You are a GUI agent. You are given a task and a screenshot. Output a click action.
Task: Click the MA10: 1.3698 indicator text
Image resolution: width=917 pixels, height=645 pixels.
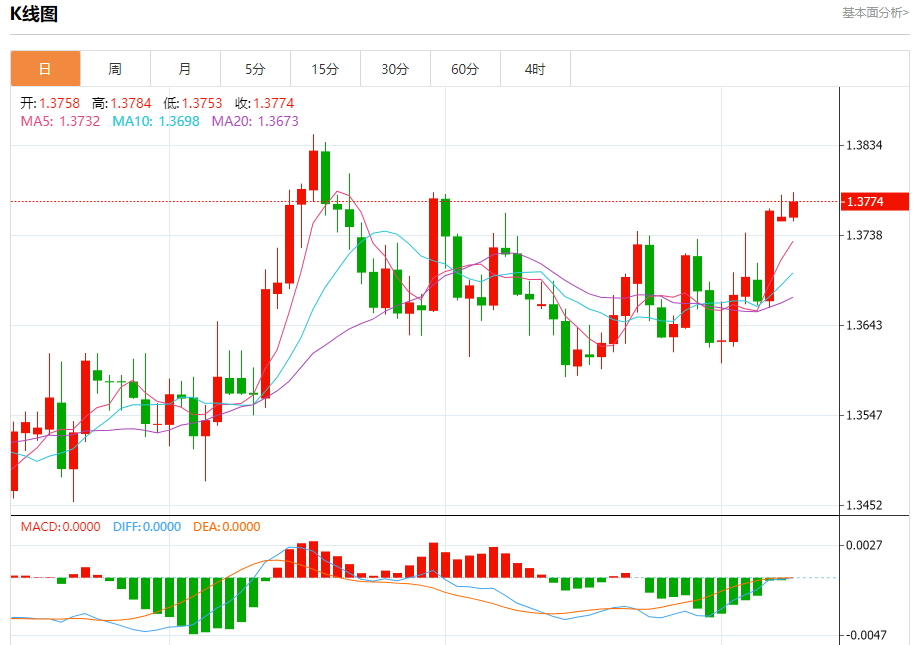click(x=156, y=121)
